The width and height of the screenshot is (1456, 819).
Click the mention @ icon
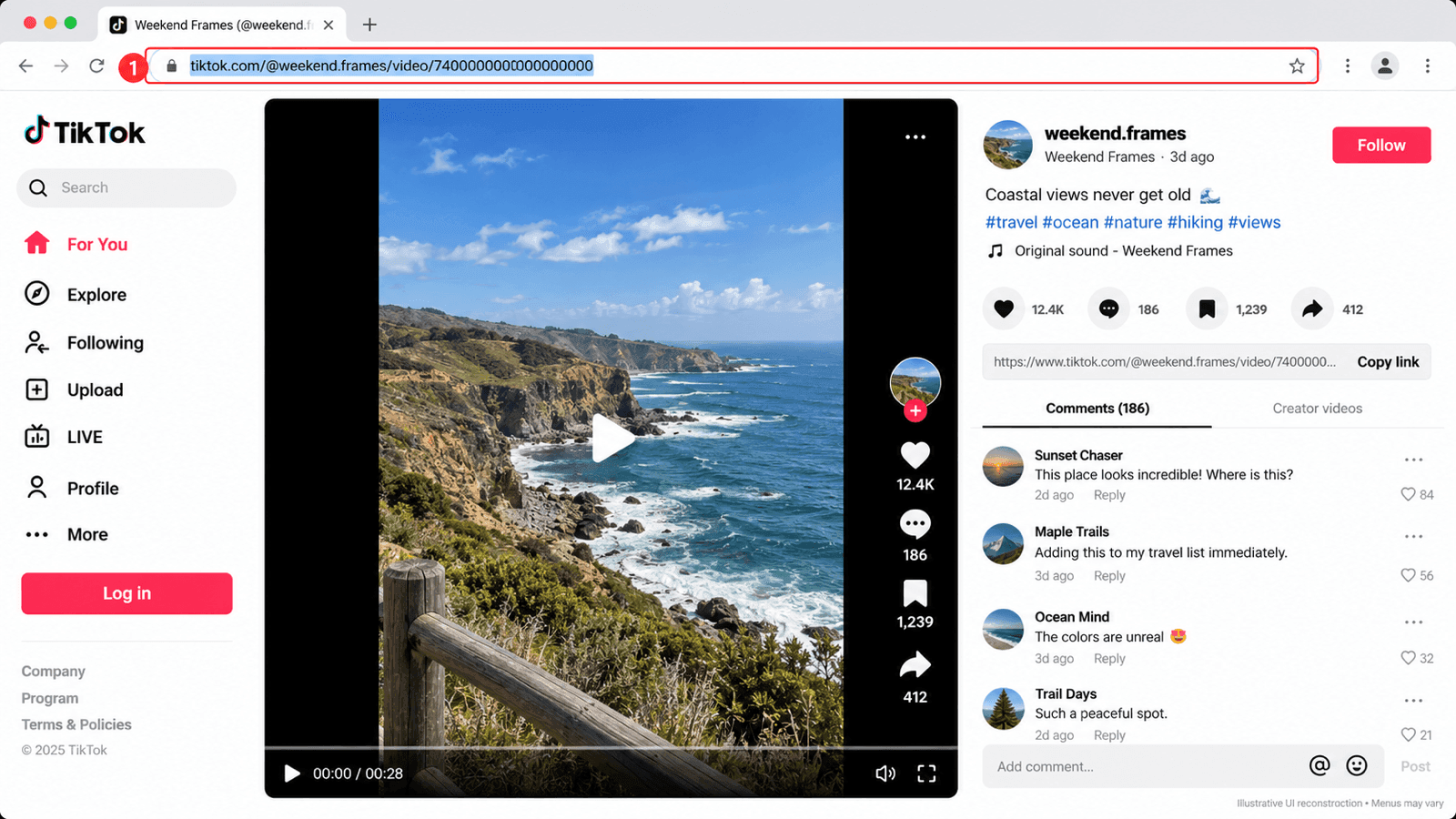[1319, 765]
